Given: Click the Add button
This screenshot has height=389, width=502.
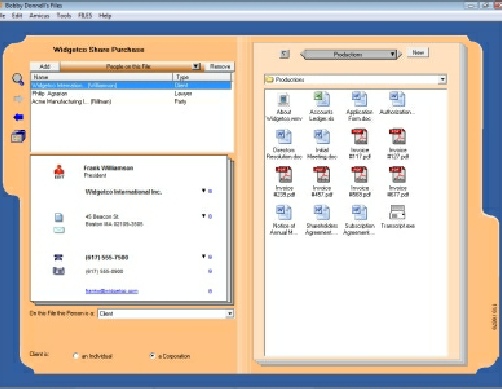Looking at the screenshot, I should 45,66.
